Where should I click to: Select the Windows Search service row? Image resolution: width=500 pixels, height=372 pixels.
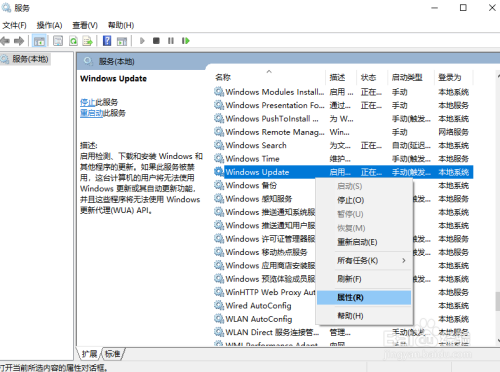click(343, 145)
